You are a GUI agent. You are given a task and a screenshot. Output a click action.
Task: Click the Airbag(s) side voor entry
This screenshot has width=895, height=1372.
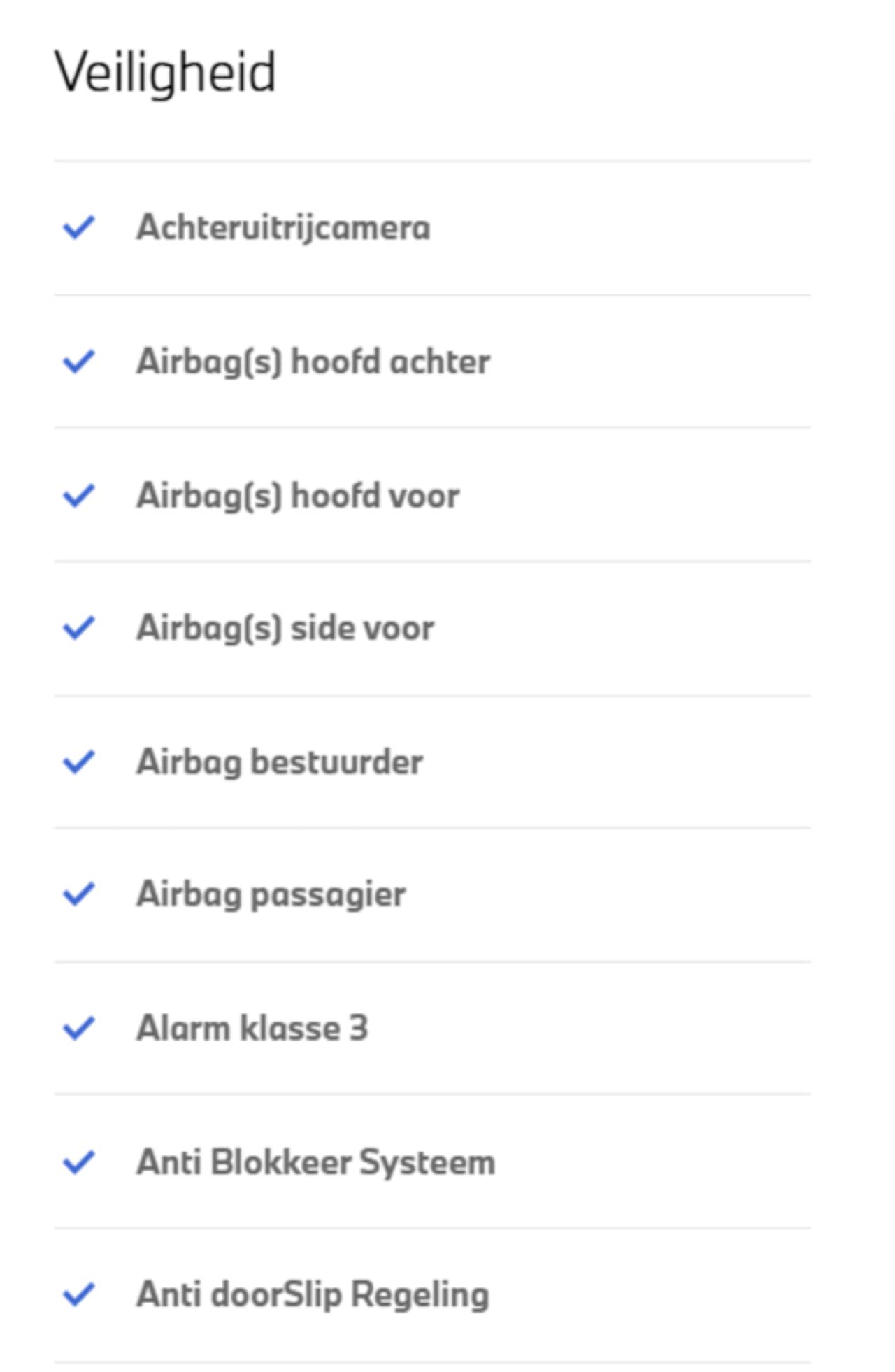click(x=285, y=627)
